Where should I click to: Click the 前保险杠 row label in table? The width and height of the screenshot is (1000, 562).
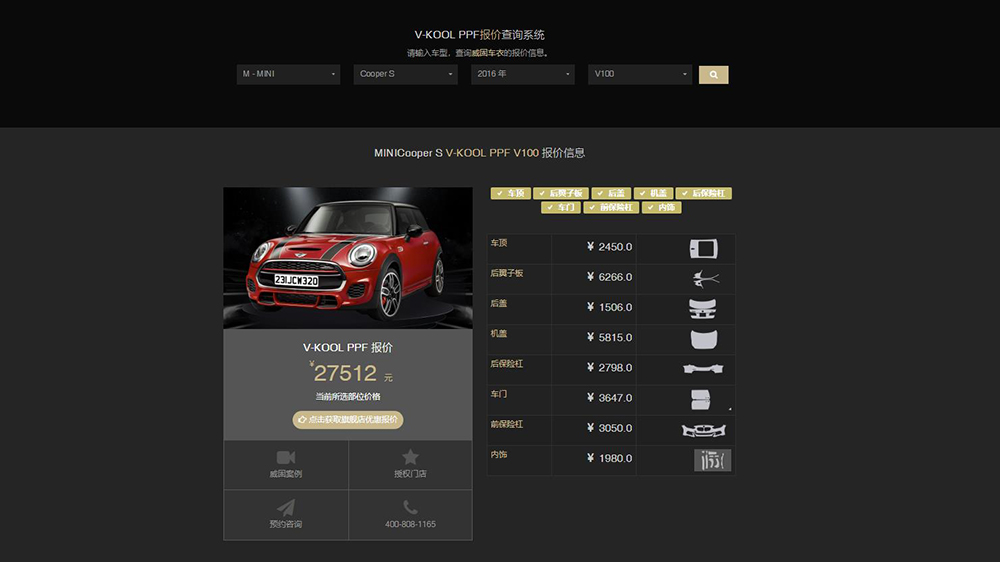point(506,424)
